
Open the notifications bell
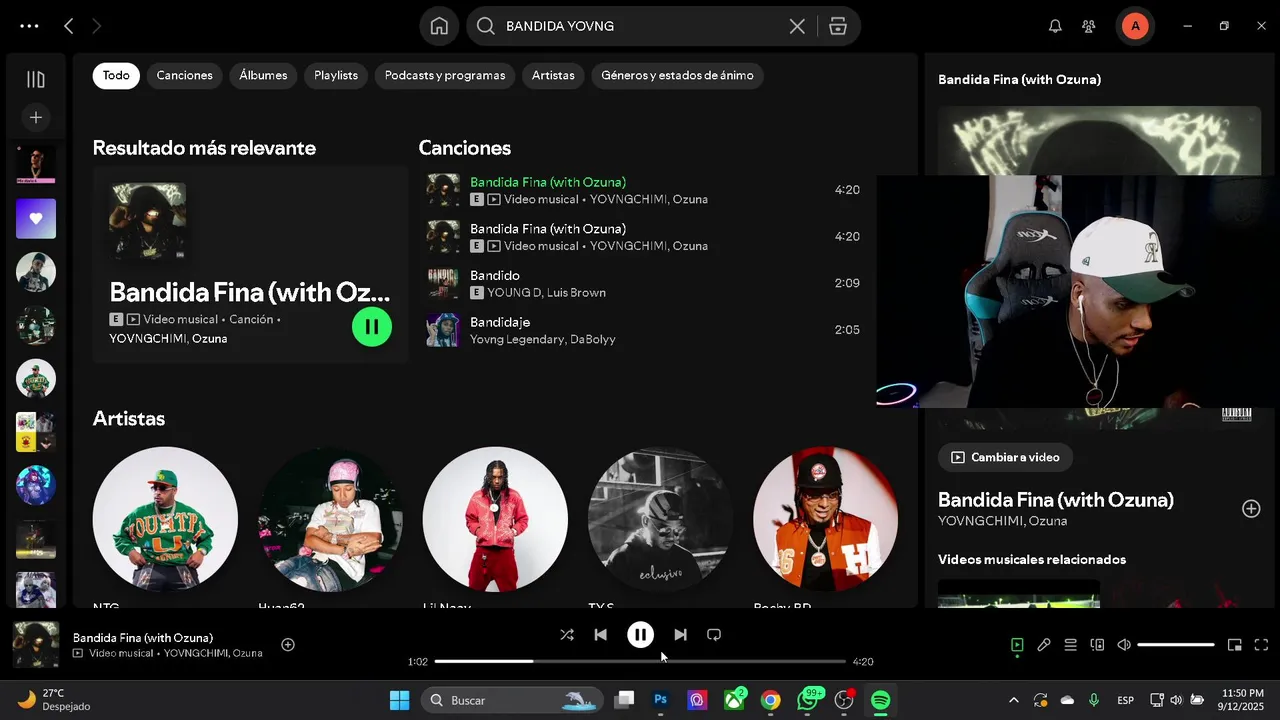click(x=1055, y=26)
